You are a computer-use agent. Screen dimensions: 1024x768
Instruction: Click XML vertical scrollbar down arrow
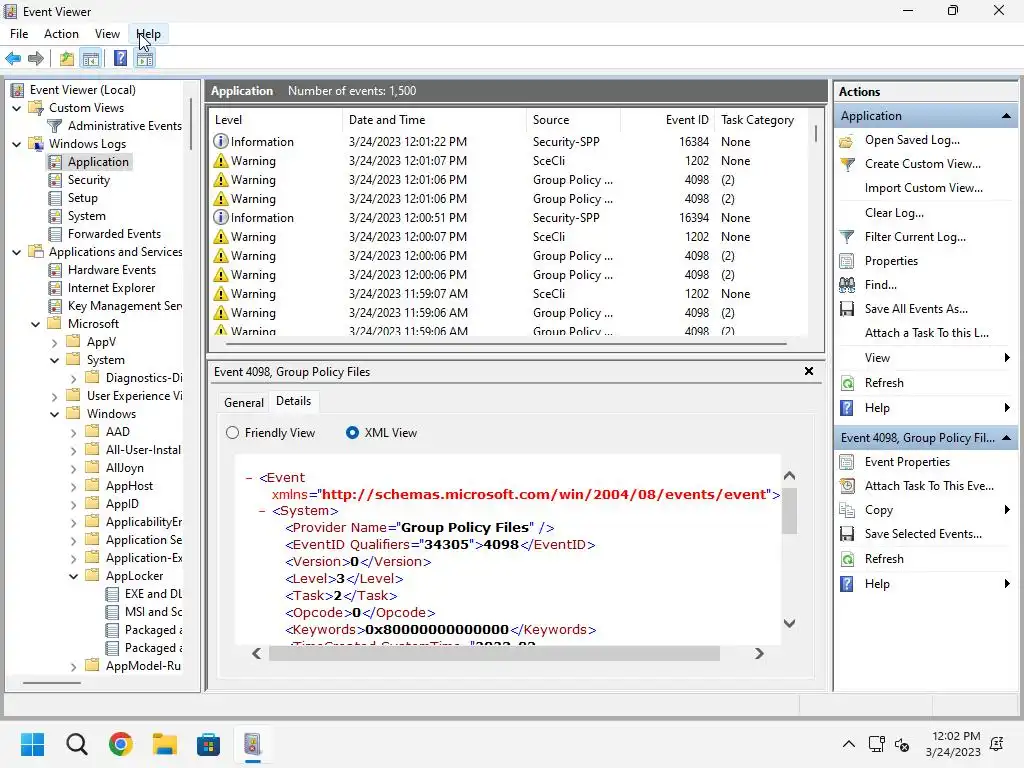click(x=789, y=624)
